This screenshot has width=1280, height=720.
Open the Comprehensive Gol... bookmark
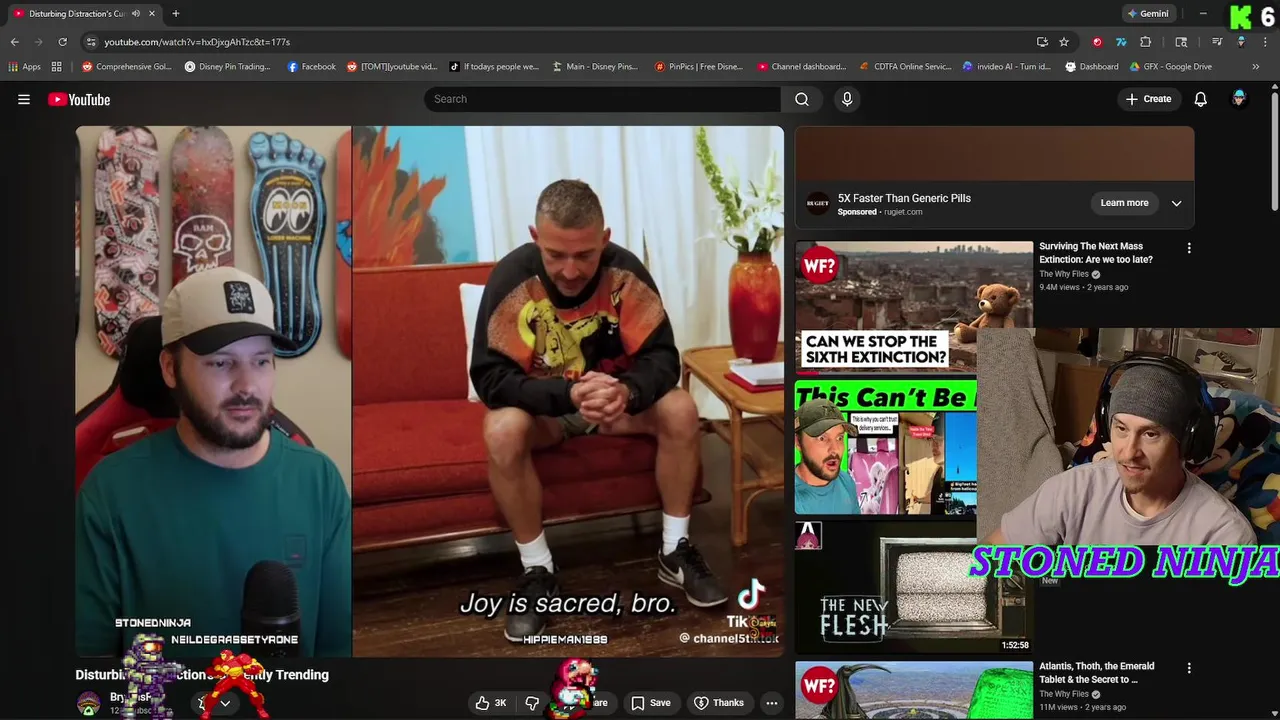[x=127, y=67]
